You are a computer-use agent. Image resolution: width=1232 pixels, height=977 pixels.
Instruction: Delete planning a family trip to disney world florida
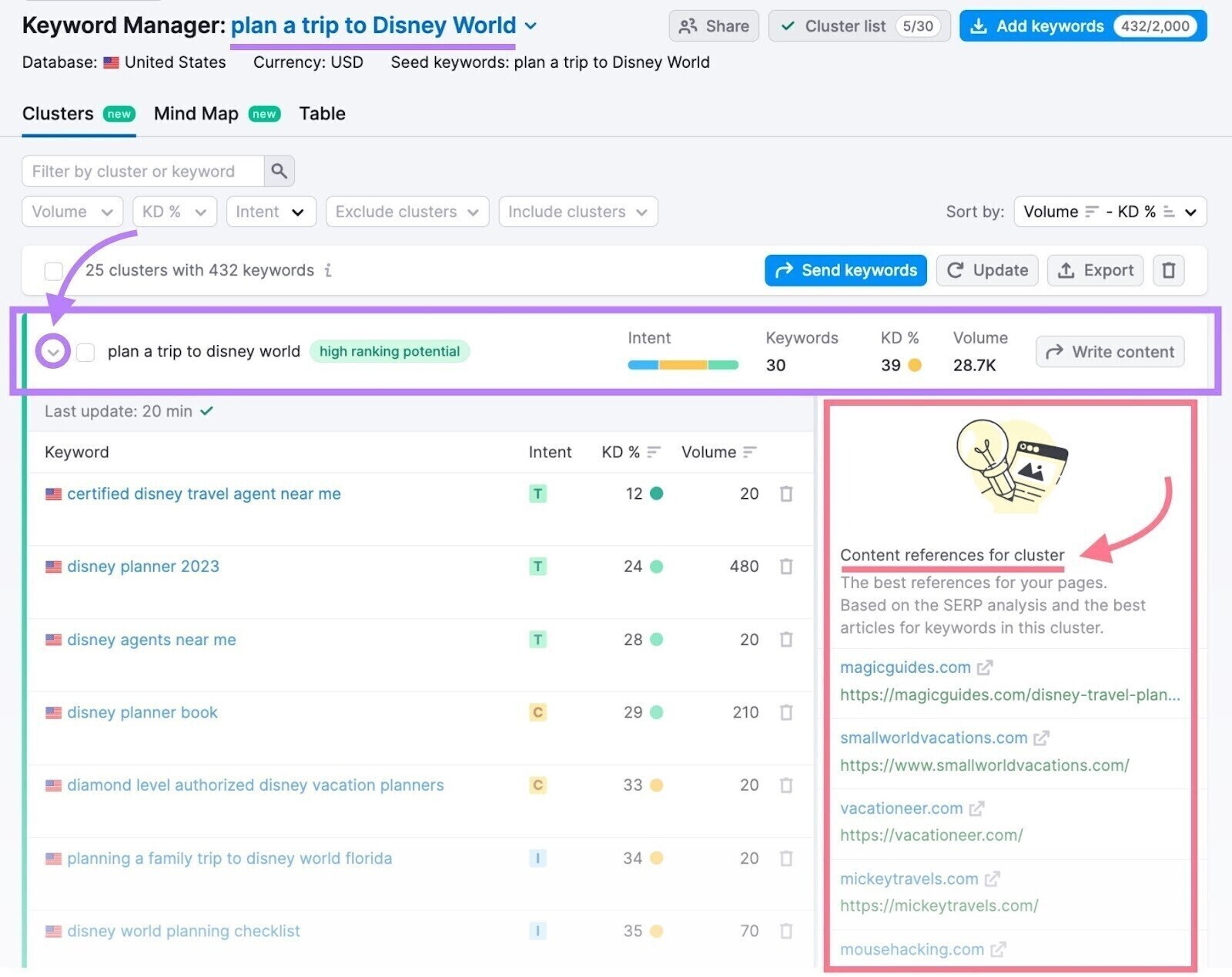click(x=786, y=858)
